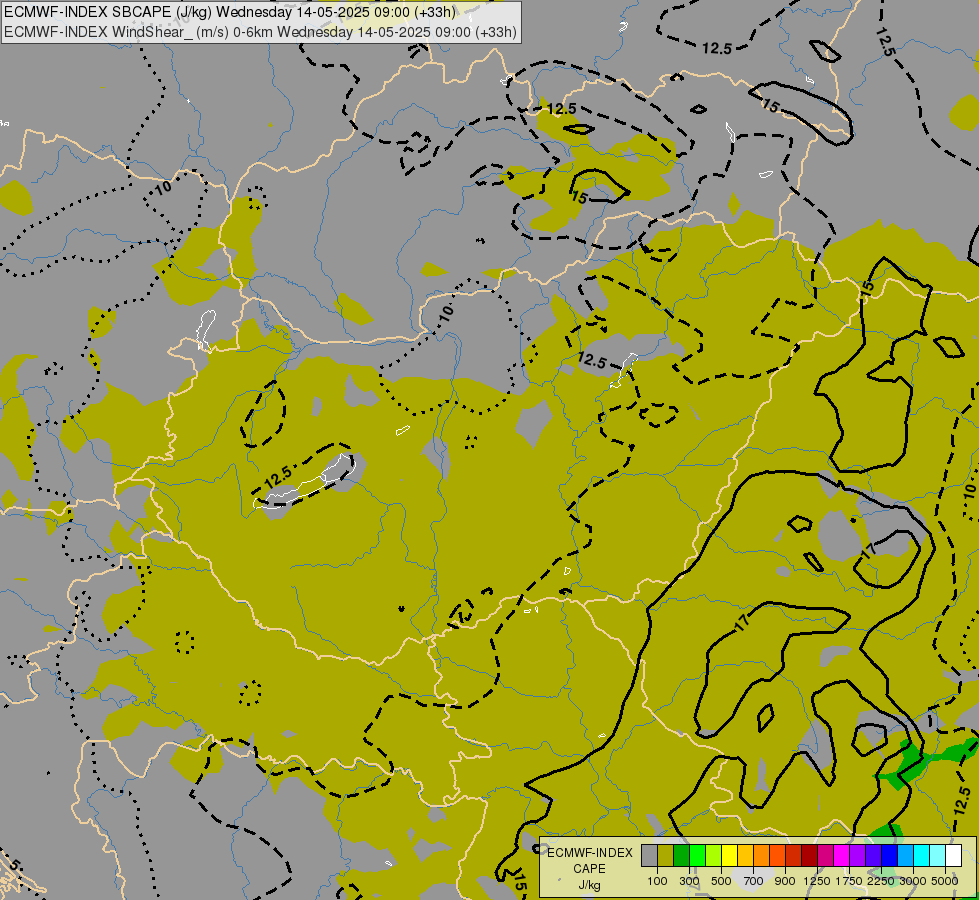The width and height of the screenshot is (979, 900).
Task: Pick the white legend swatch
Action: pyautogui.click(x=953, y=856)
